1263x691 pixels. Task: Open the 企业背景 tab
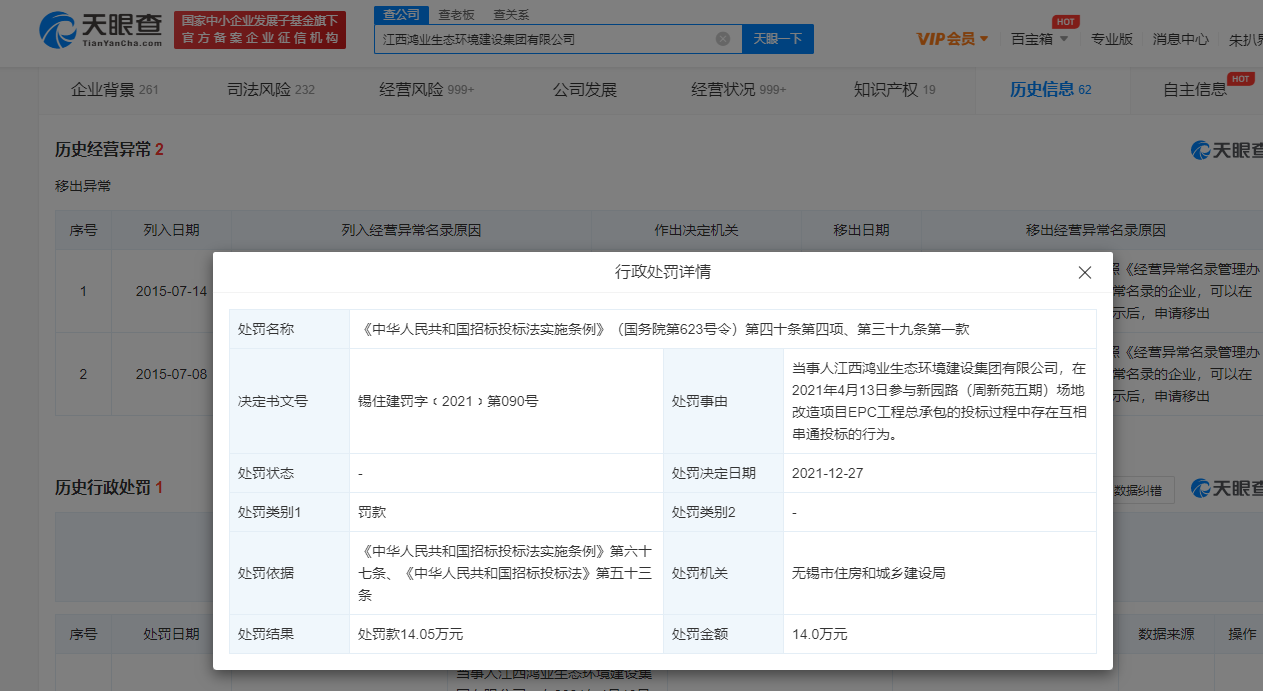coord(115,89)
